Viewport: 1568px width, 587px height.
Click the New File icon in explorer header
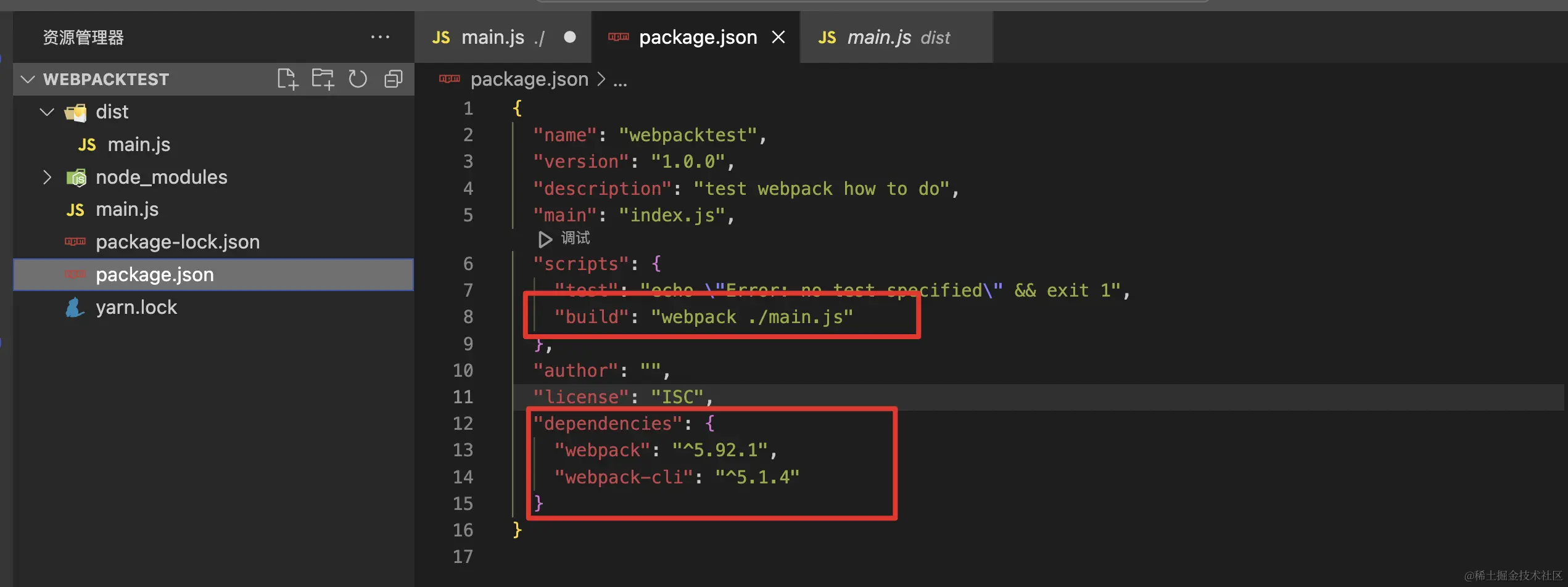coord(287,79)
